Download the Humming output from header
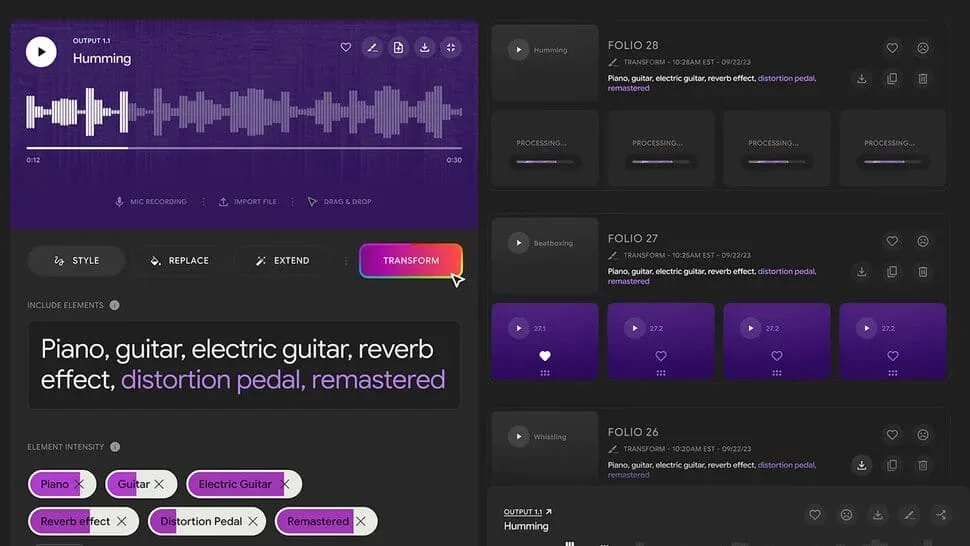The image size is (970, 546). (424, 48)
